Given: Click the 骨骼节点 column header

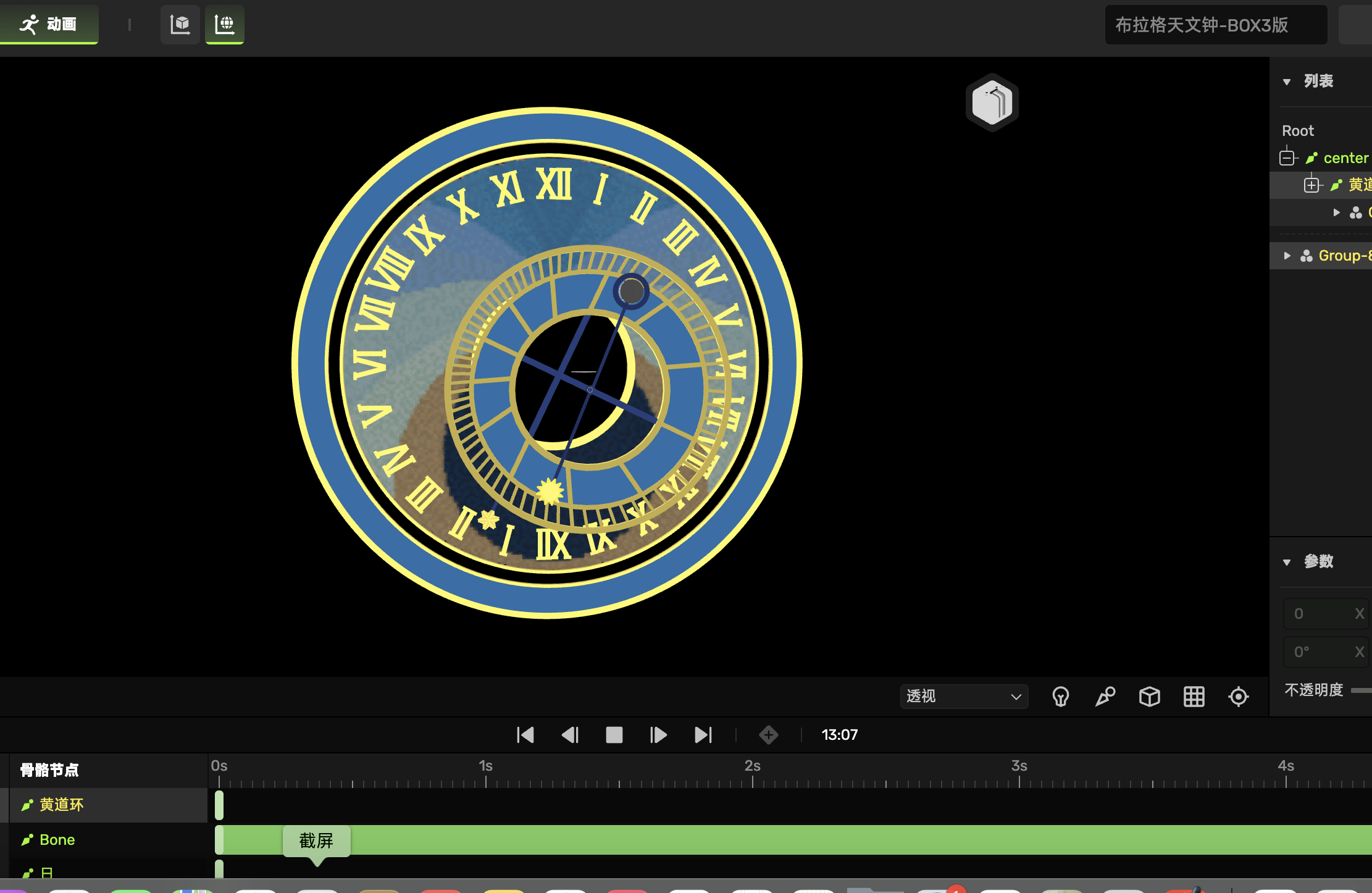Looking at the screenshot, I should click(x=49, y=770).
